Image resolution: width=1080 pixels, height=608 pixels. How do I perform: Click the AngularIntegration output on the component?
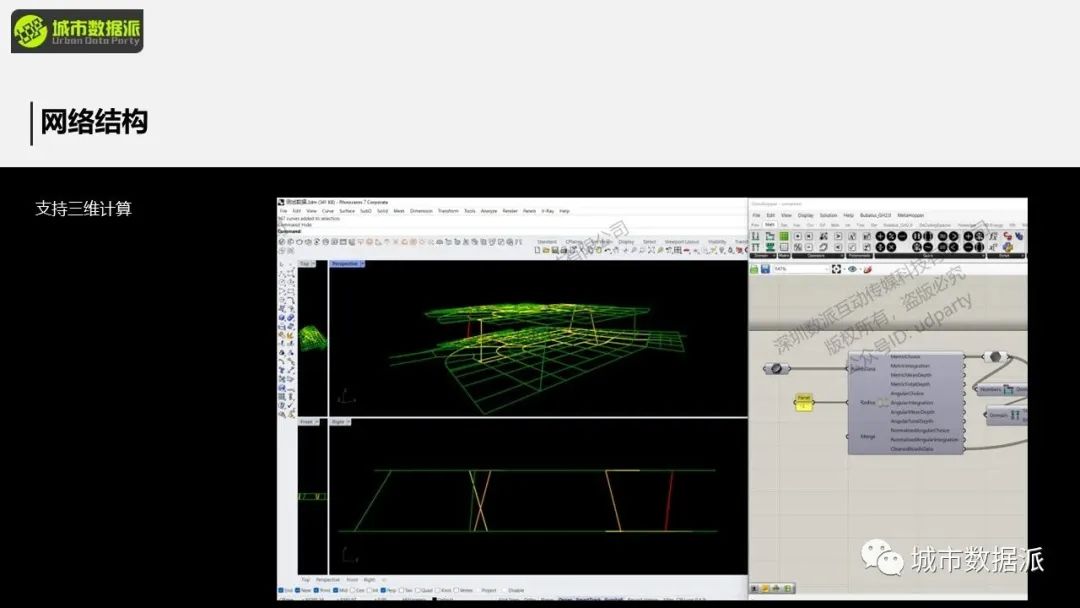pyautogui.click(x=911, y=403)
